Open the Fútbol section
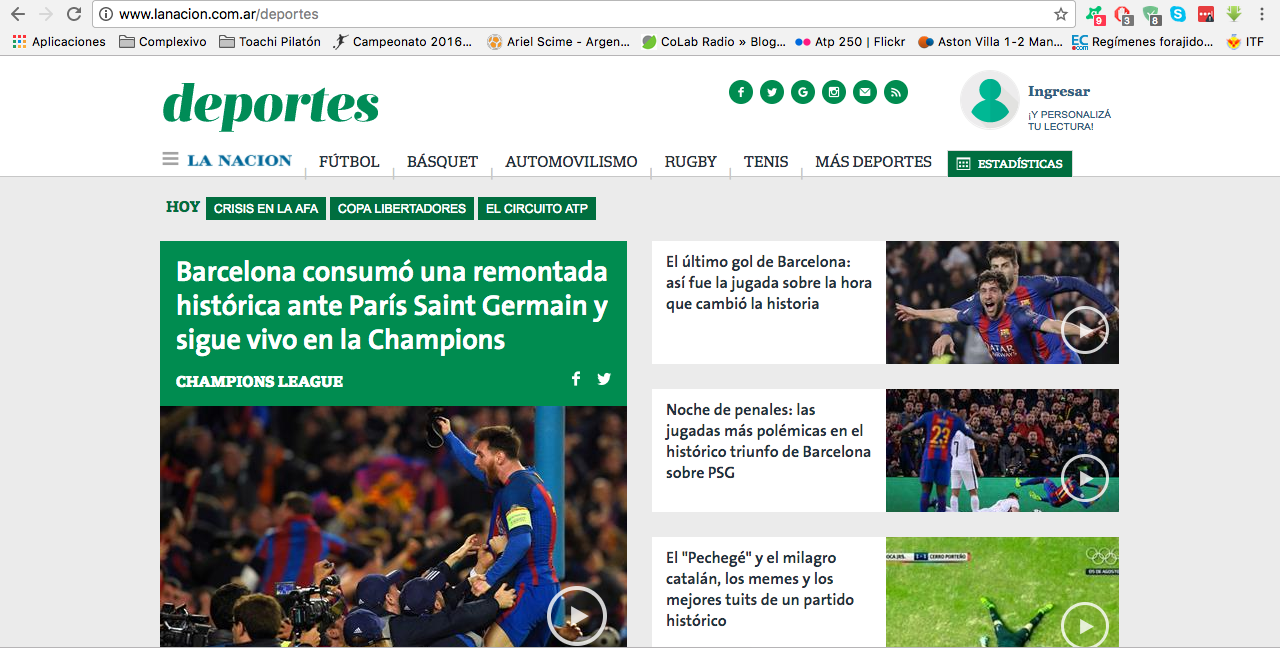The image size is (1280, 648). tap(349, 162)
